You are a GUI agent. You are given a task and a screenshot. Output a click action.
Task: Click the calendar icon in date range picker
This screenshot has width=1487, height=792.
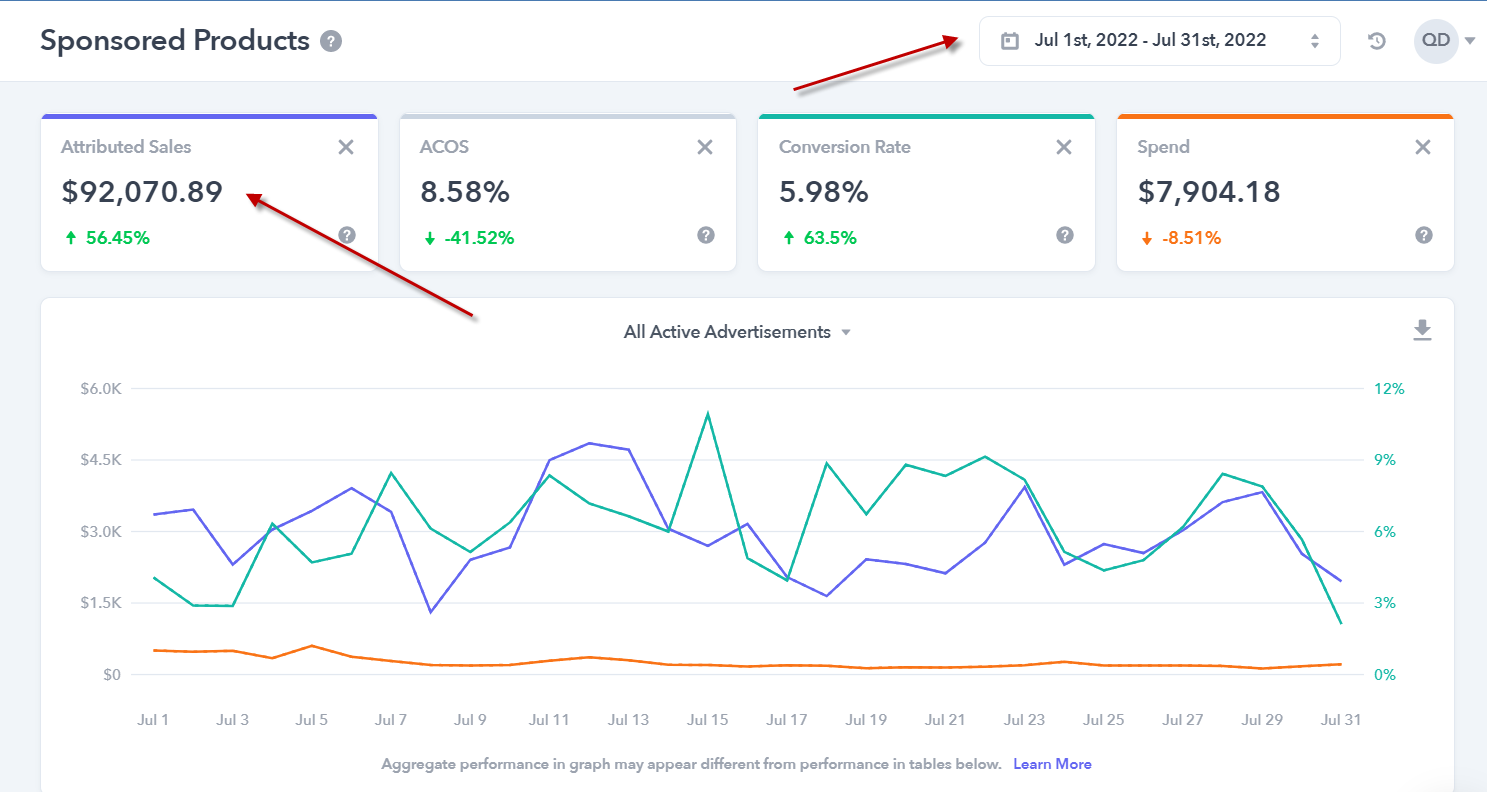1010,41
